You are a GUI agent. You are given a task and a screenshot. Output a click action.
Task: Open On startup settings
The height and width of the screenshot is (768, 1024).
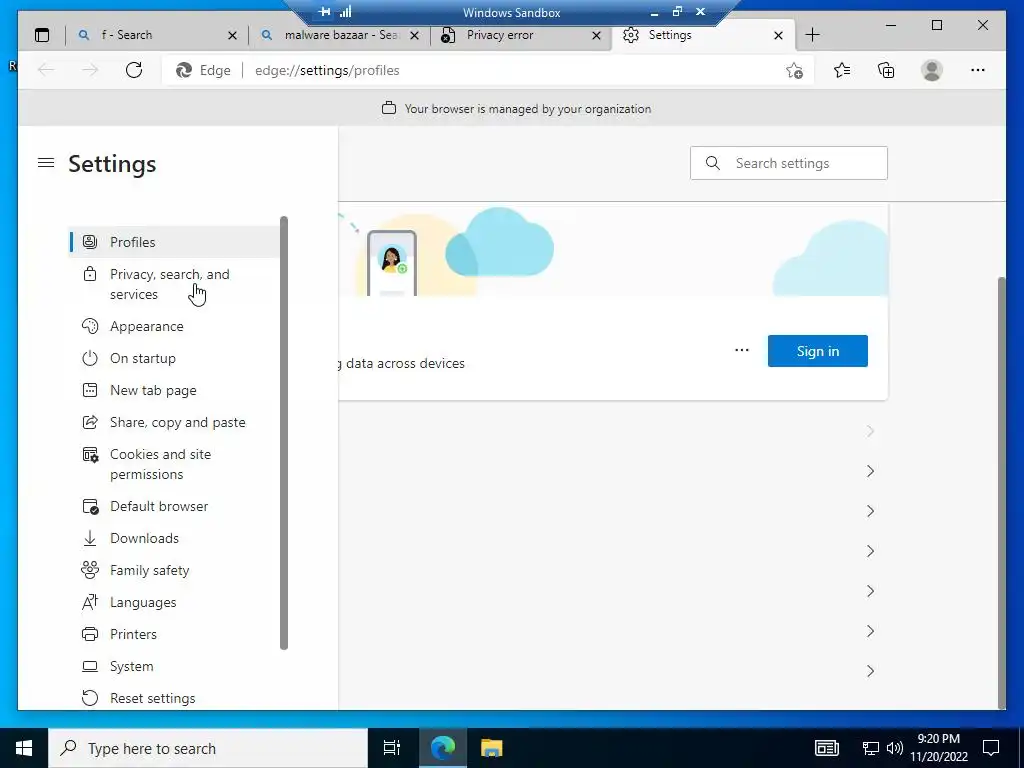[174, 358]
